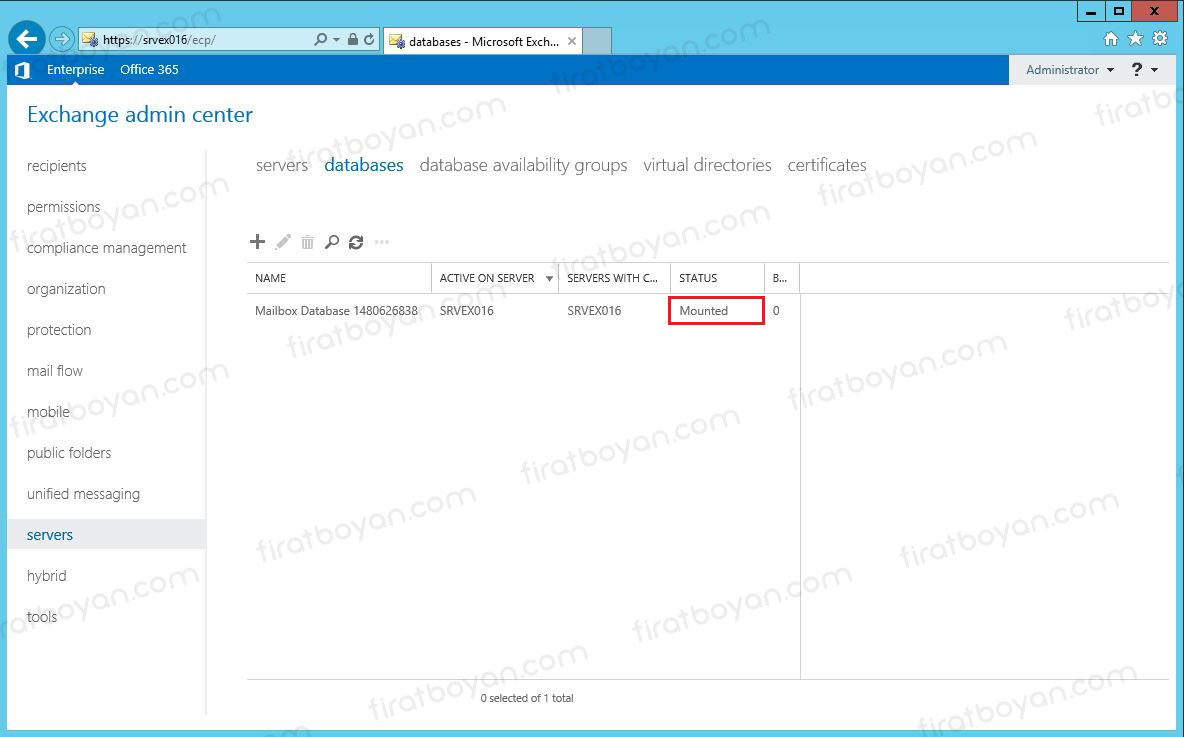1184x737 pixels.
Task: Click ACTIVE ON SERVER sort arrow
Action: (549, 279)
